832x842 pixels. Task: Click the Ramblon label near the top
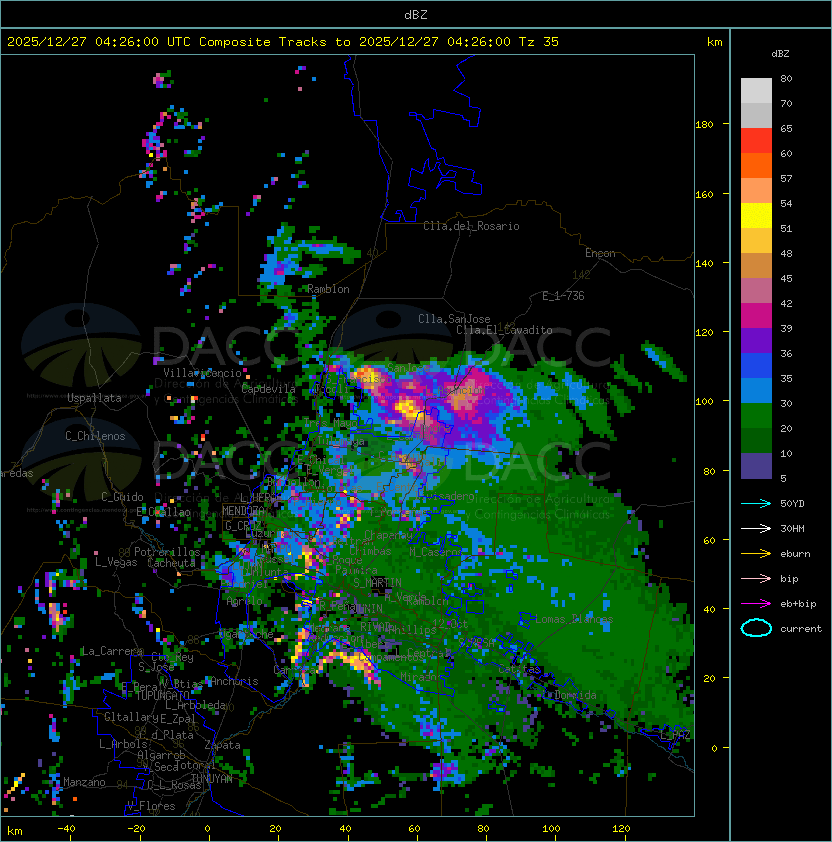(x=328, y=289)
